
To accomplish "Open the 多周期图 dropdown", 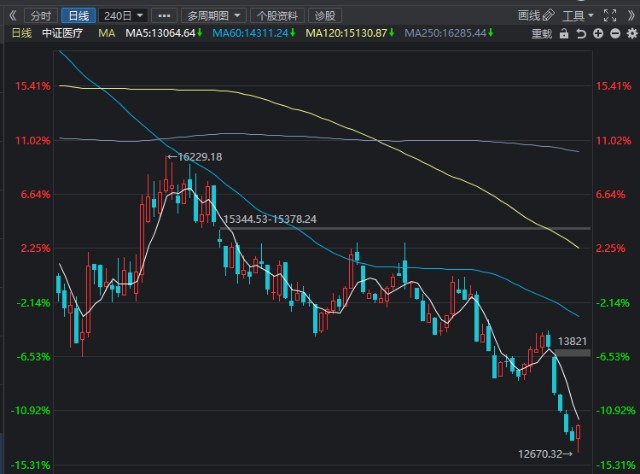I will (214, 16).
